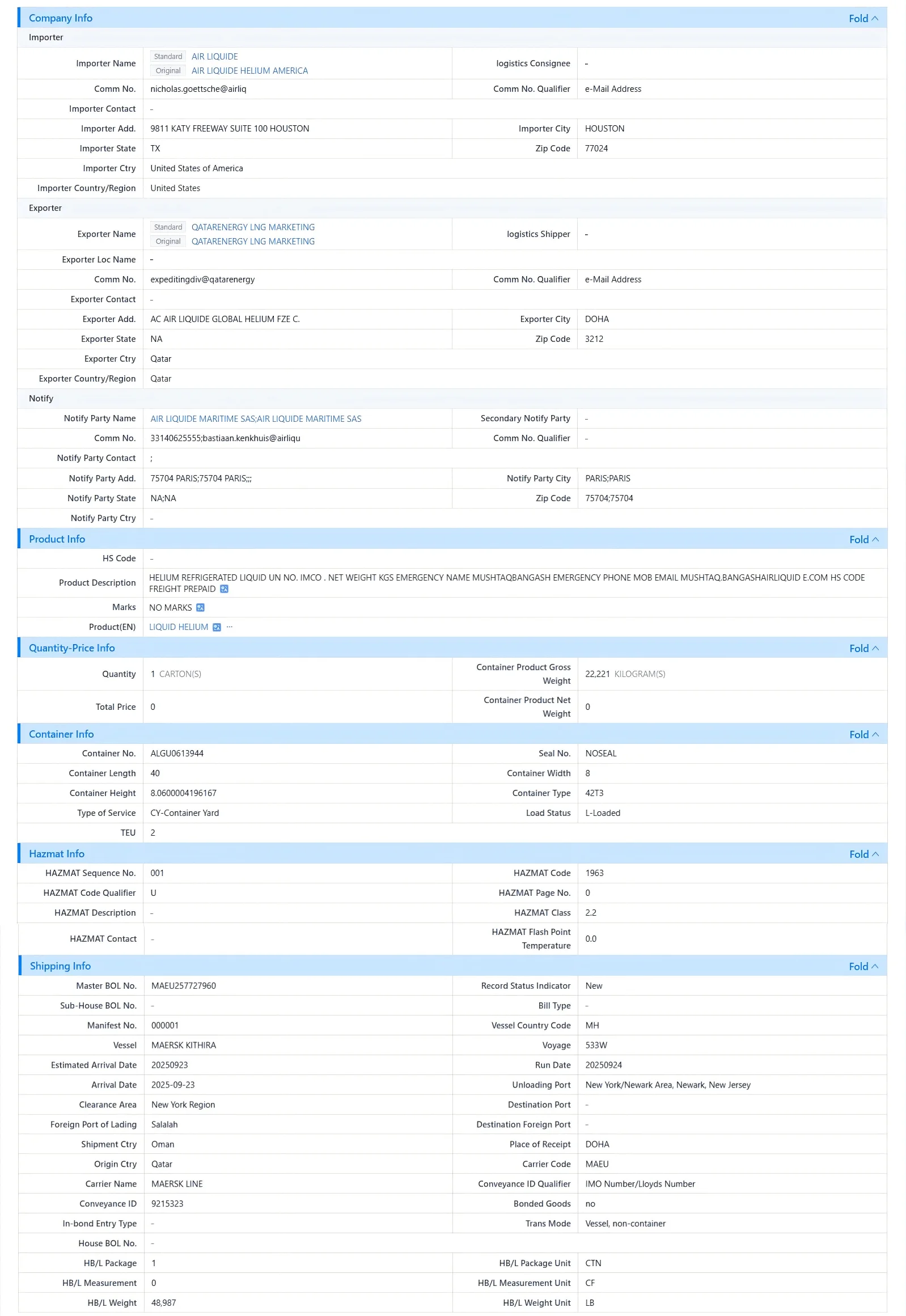The image size is (906, 1316).
Task: Click container number ALGU0613944
Action: tap(177, 754)
